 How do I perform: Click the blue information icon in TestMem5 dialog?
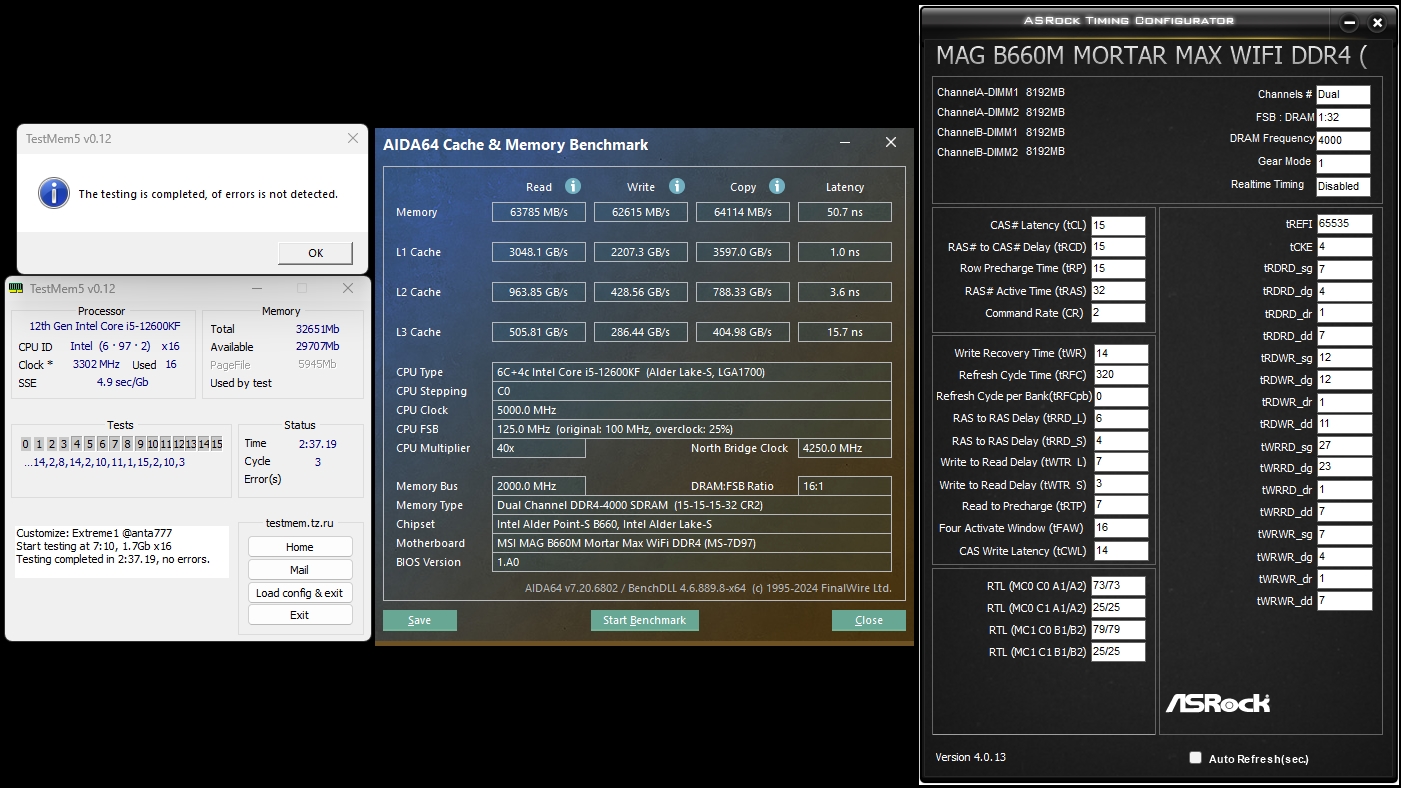click(53, 193)
